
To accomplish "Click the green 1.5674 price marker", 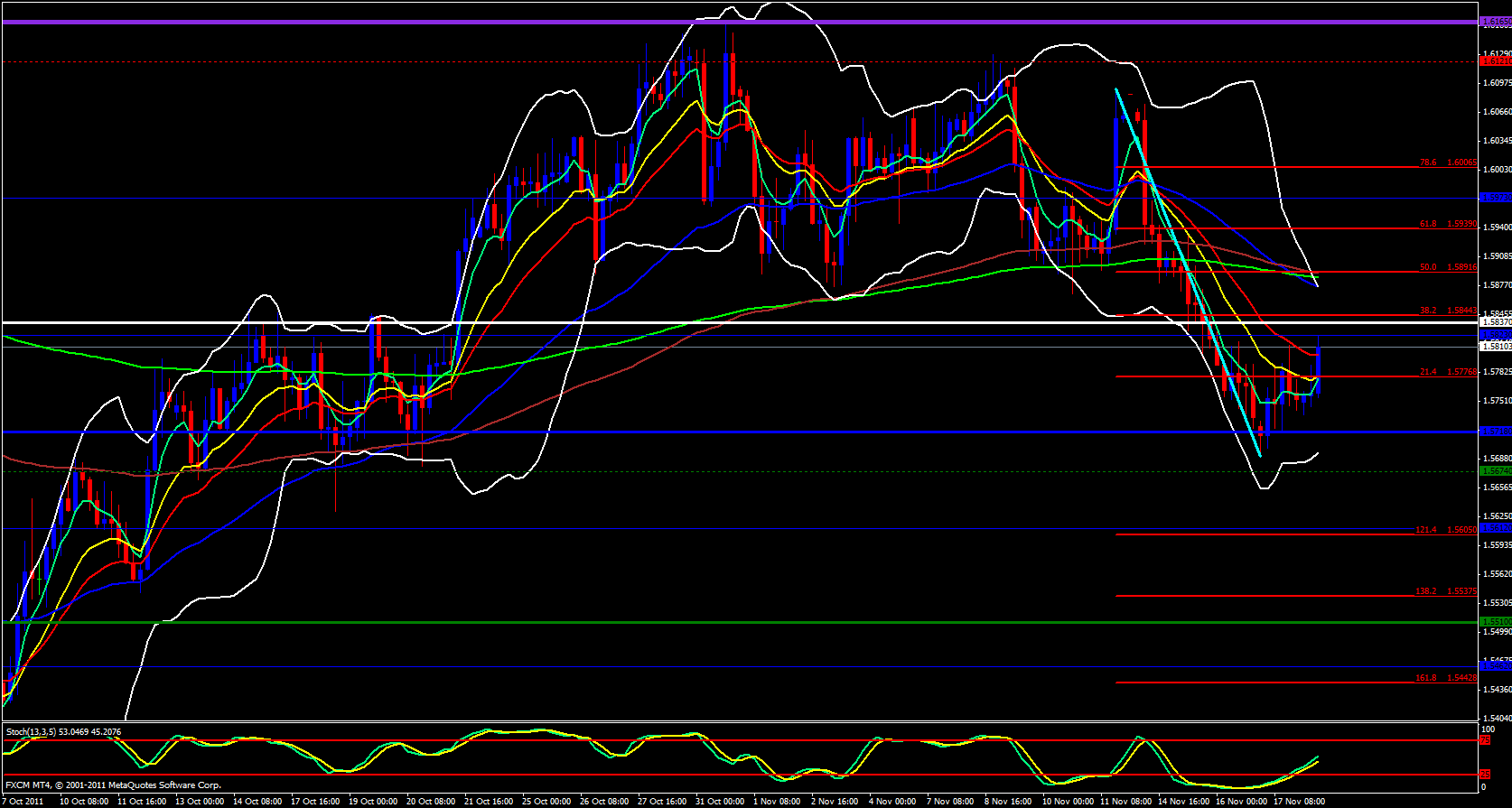I will point(1496,471).
